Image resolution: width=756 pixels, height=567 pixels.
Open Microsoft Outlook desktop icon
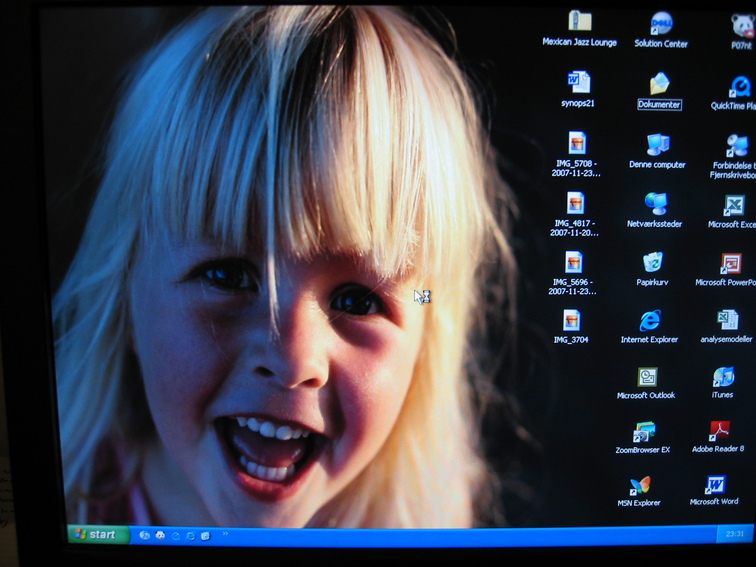click(x=647, y=377)
